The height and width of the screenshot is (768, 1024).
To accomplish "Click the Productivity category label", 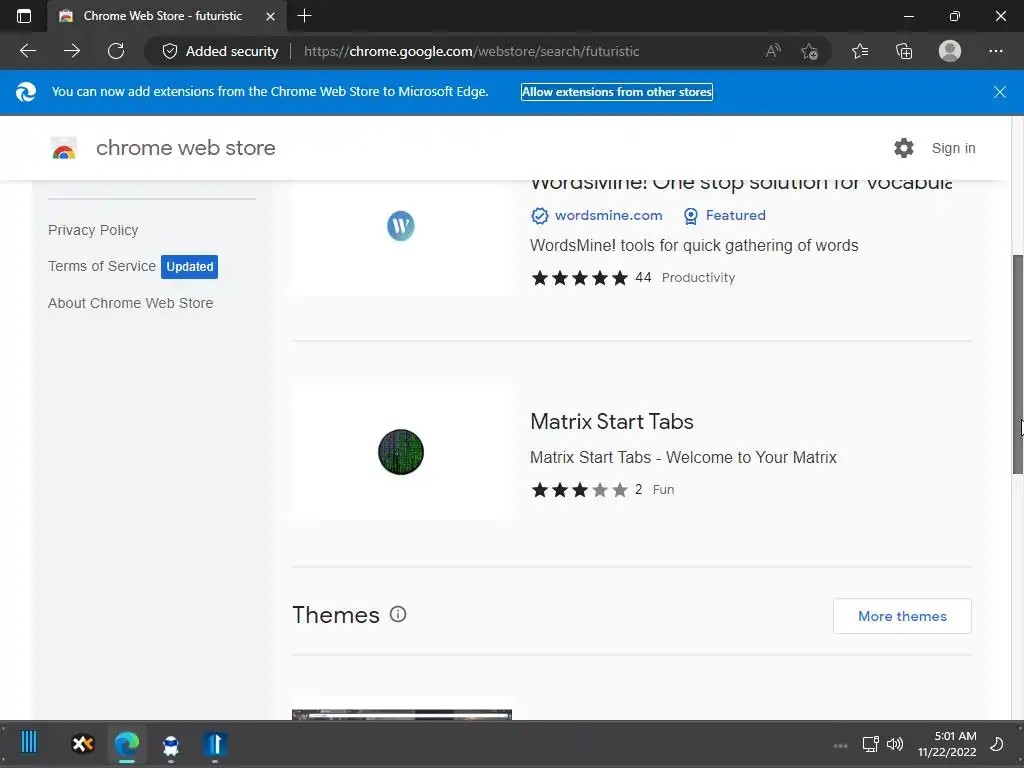I will pos(698,278).
